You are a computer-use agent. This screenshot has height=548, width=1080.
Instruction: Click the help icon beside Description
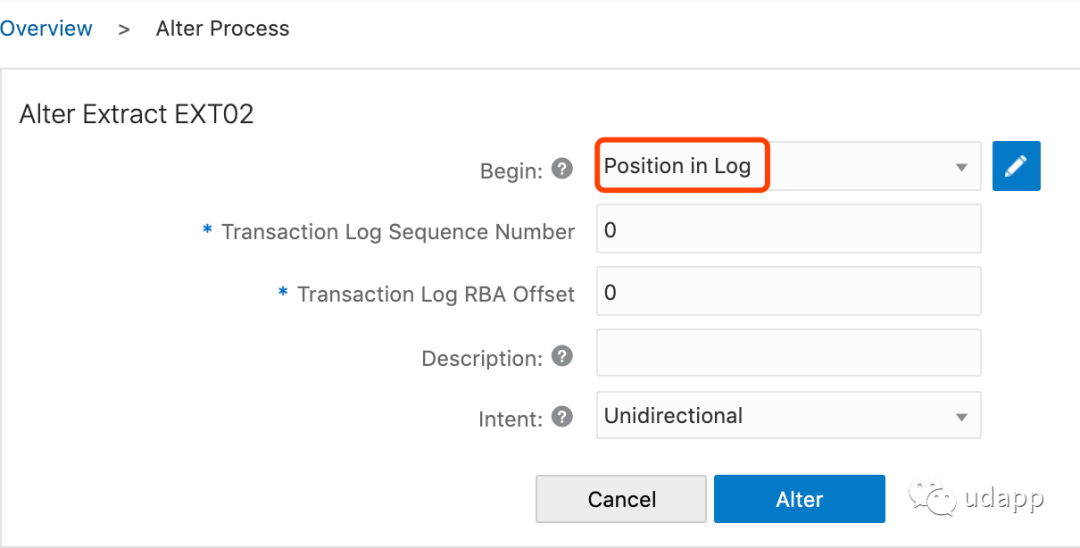click(x=563, y=356)
